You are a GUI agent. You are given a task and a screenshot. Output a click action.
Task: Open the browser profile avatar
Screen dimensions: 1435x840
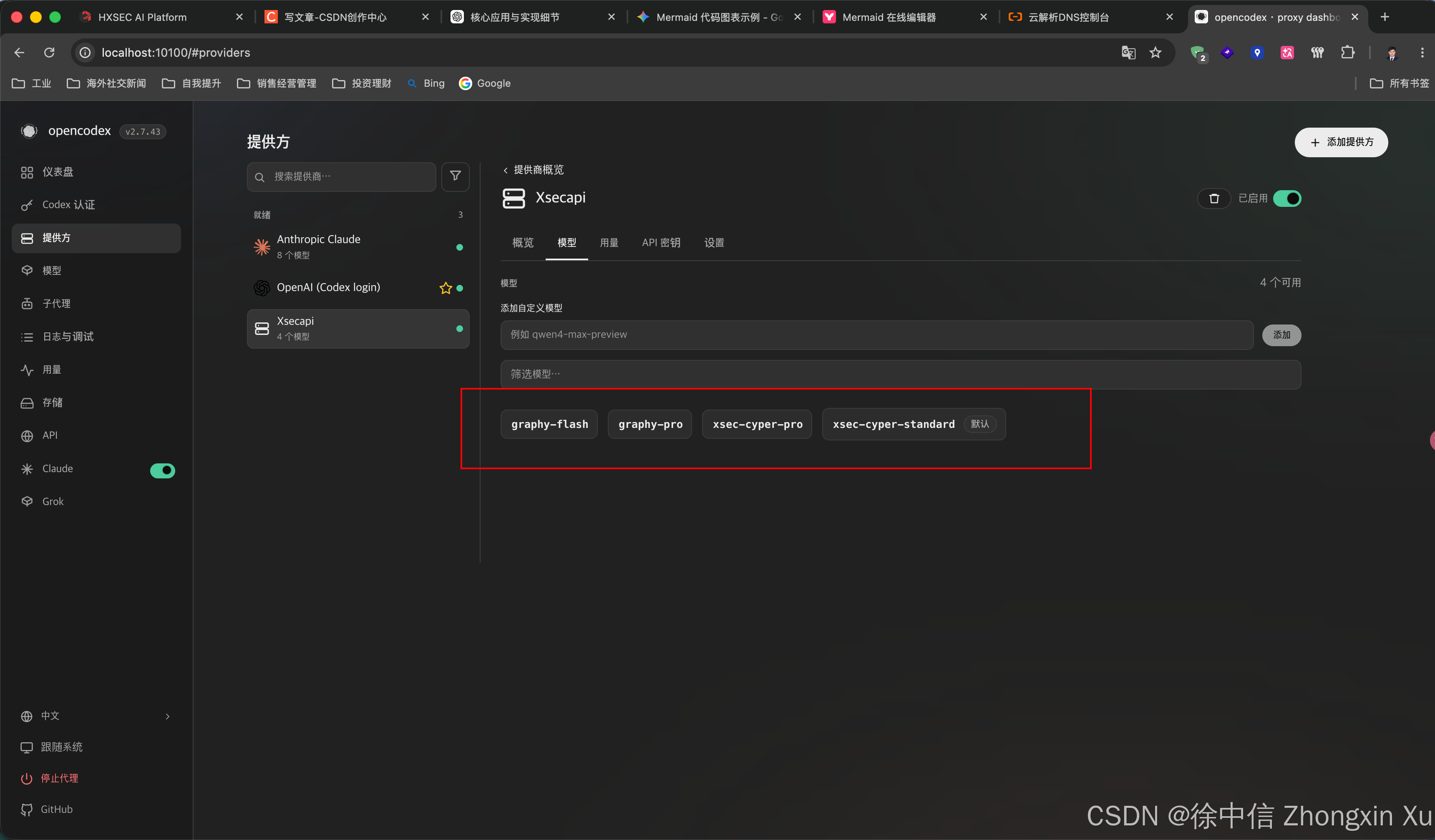tap(1392, 53)
